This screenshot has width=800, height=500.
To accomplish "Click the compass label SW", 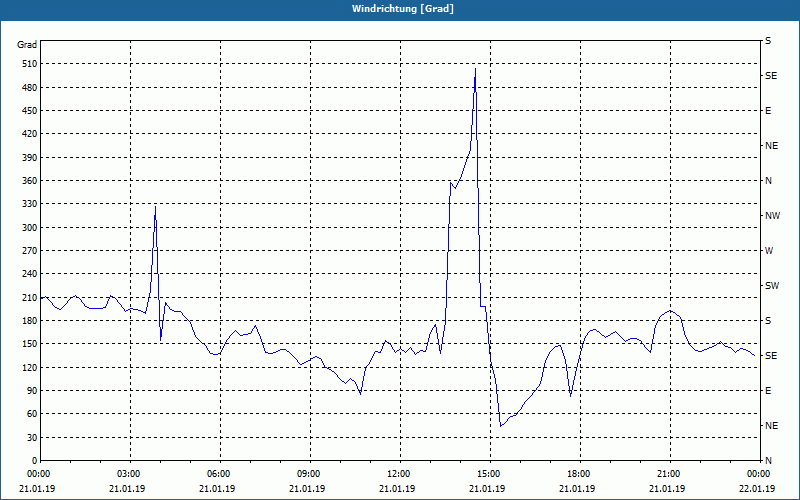I will pos(772,286).
